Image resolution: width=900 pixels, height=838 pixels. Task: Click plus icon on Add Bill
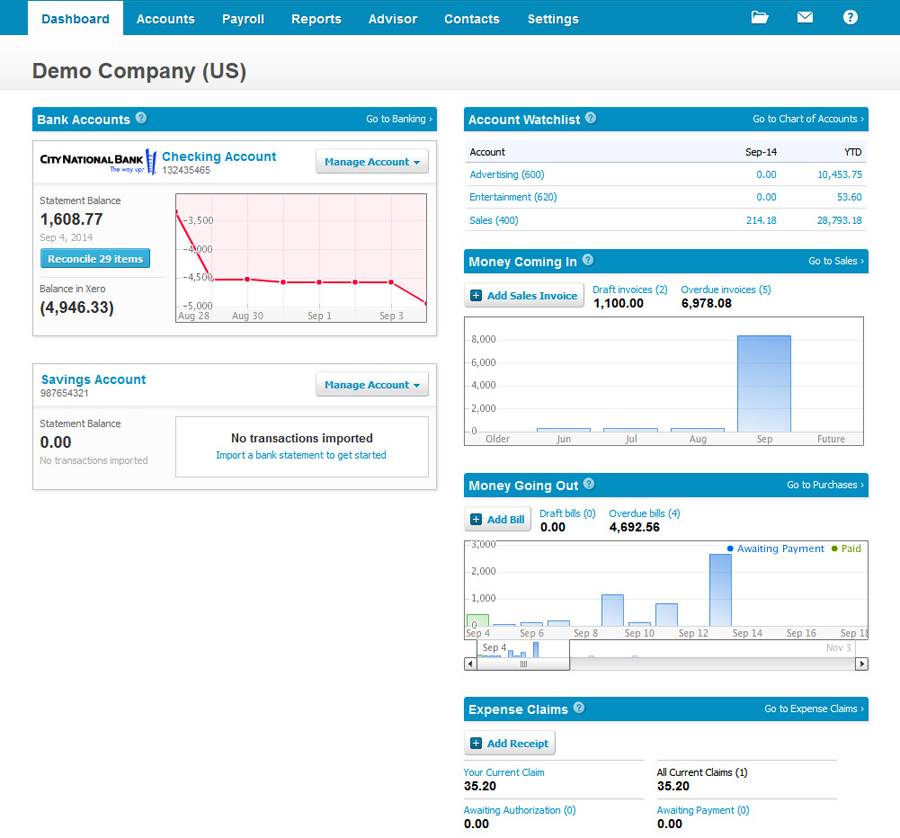click(x=476, y=519)
